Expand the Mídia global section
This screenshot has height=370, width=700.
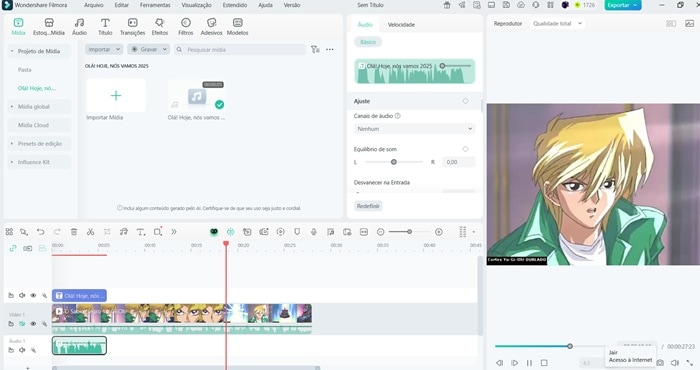12,107
